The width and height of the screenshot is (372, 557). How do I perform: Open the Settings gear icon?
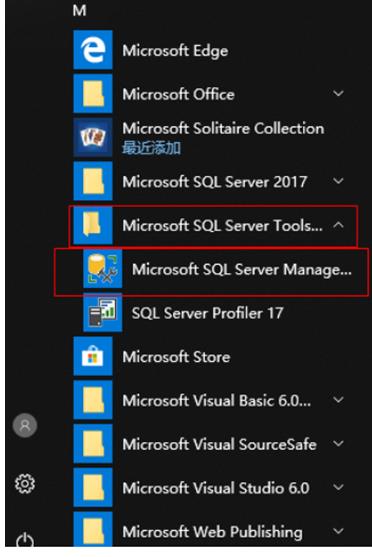(25, 483)
